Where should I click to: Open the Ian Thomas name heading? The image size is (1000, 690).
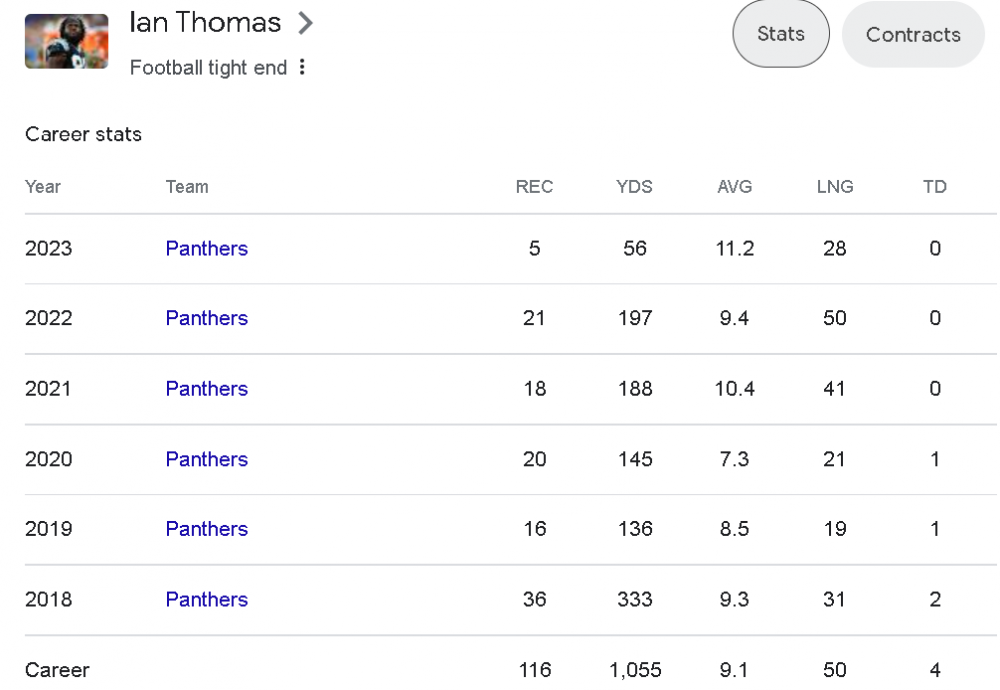(x=205, y=25)
